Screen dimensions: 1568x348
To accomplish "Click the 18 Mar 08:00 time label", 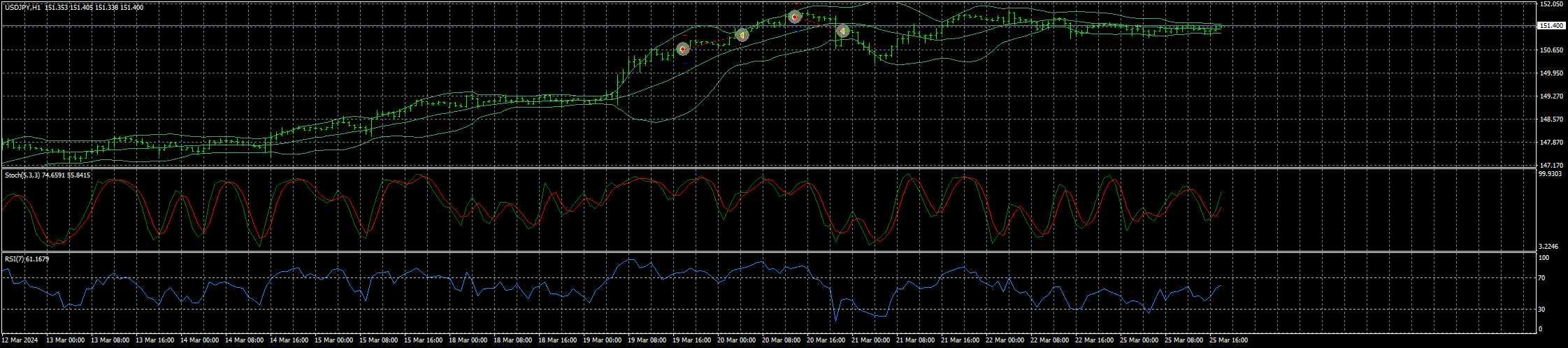I will pos(512,340).
